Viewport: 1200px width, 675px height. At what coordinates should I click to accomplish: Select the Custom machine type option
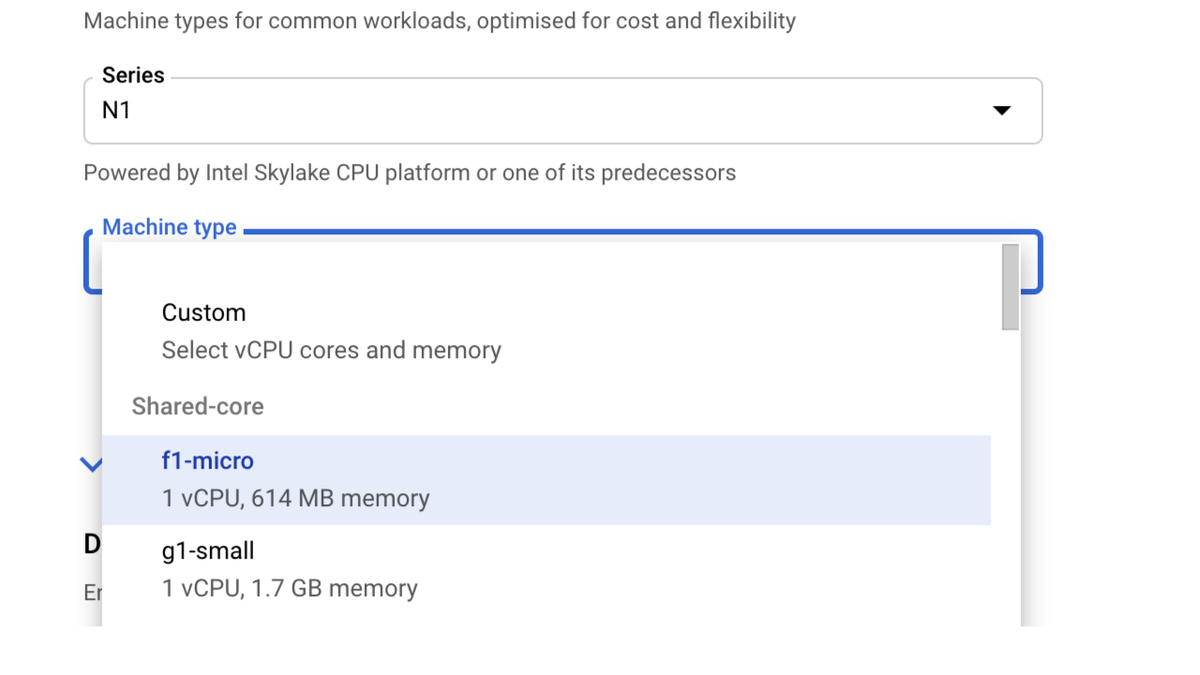(x=204, y=313)
